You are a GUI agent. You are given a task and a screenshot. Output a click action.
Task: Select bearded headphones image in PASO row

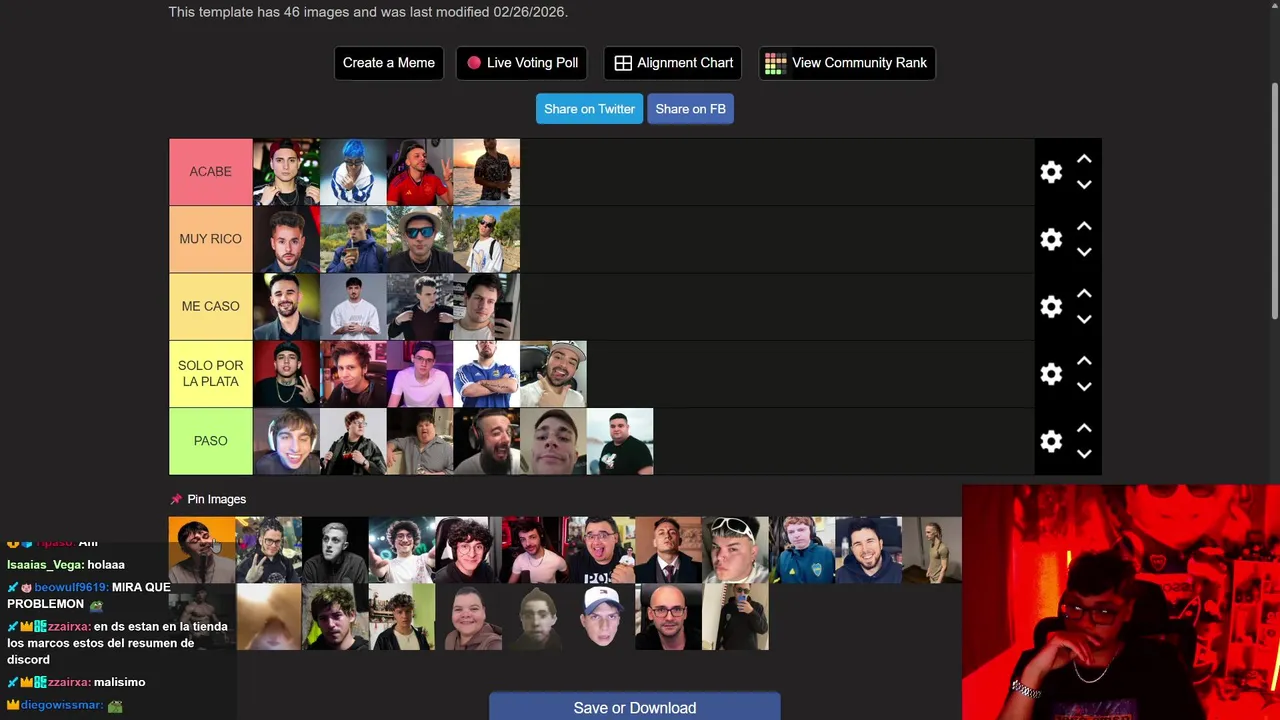coord(486,441)
